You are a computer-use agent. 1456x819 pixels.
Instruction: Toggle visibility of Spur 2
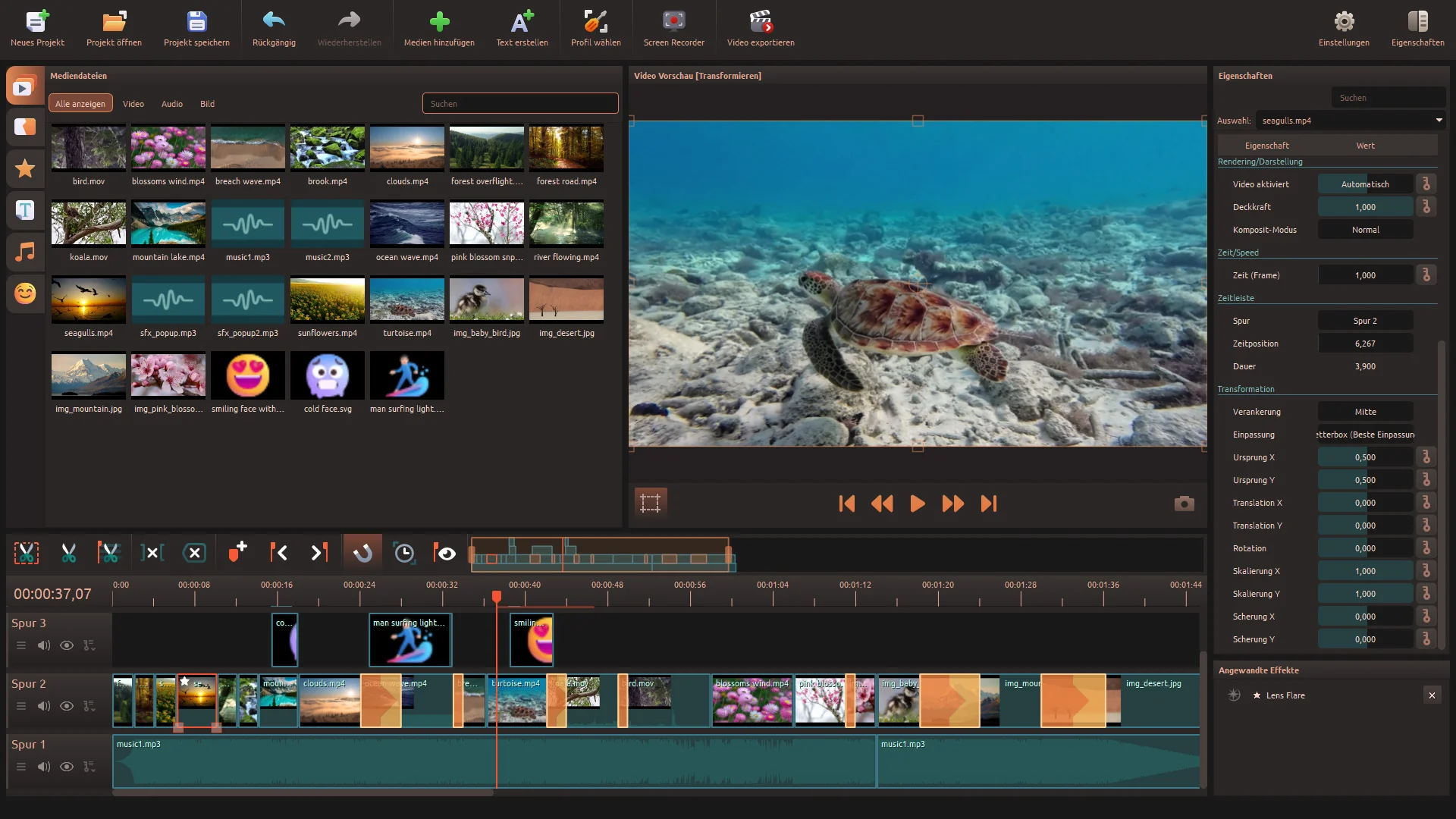pyautogui.click(x=67, y=706)
